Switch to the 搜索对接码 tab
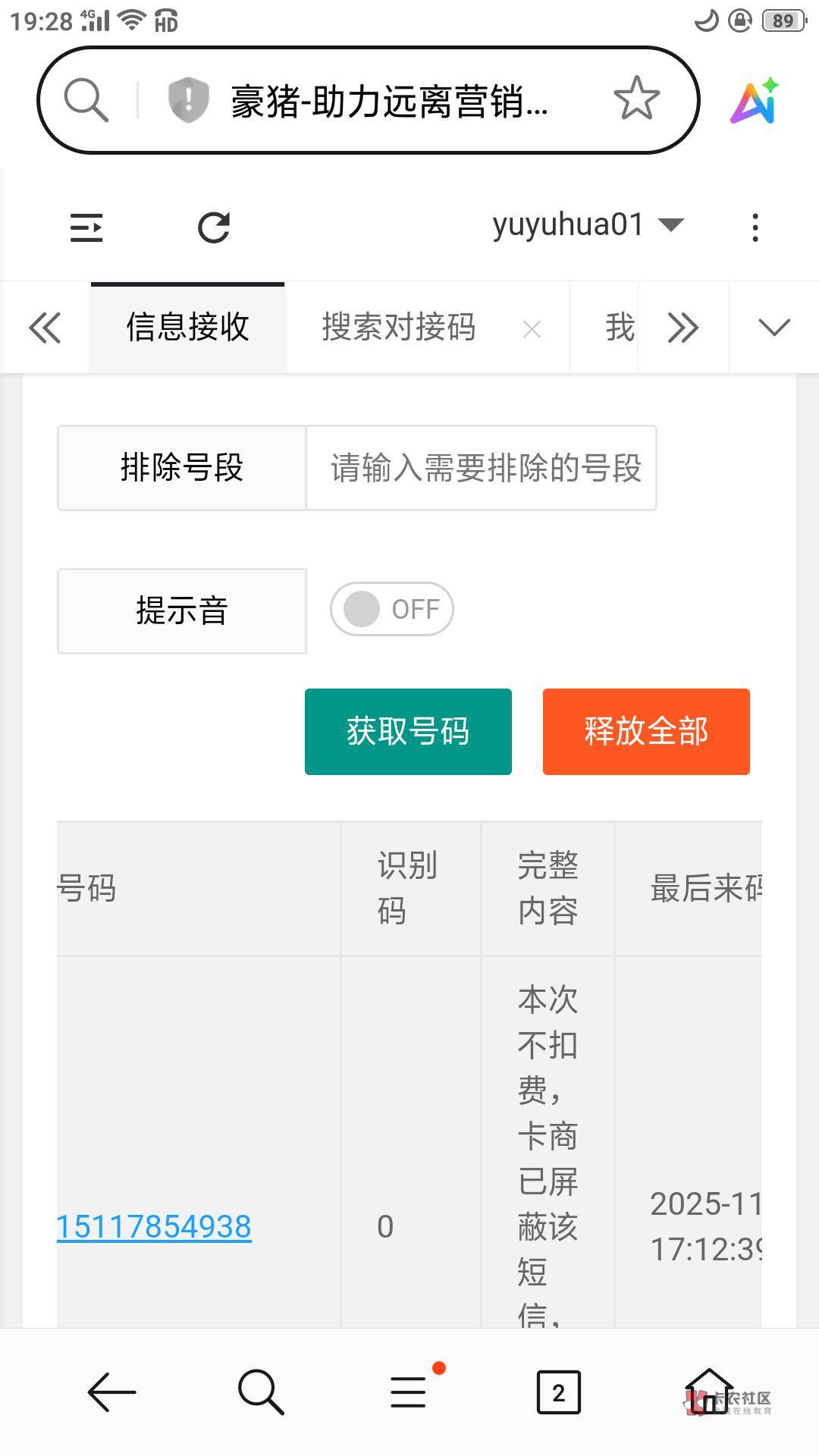 click(399, 328)
